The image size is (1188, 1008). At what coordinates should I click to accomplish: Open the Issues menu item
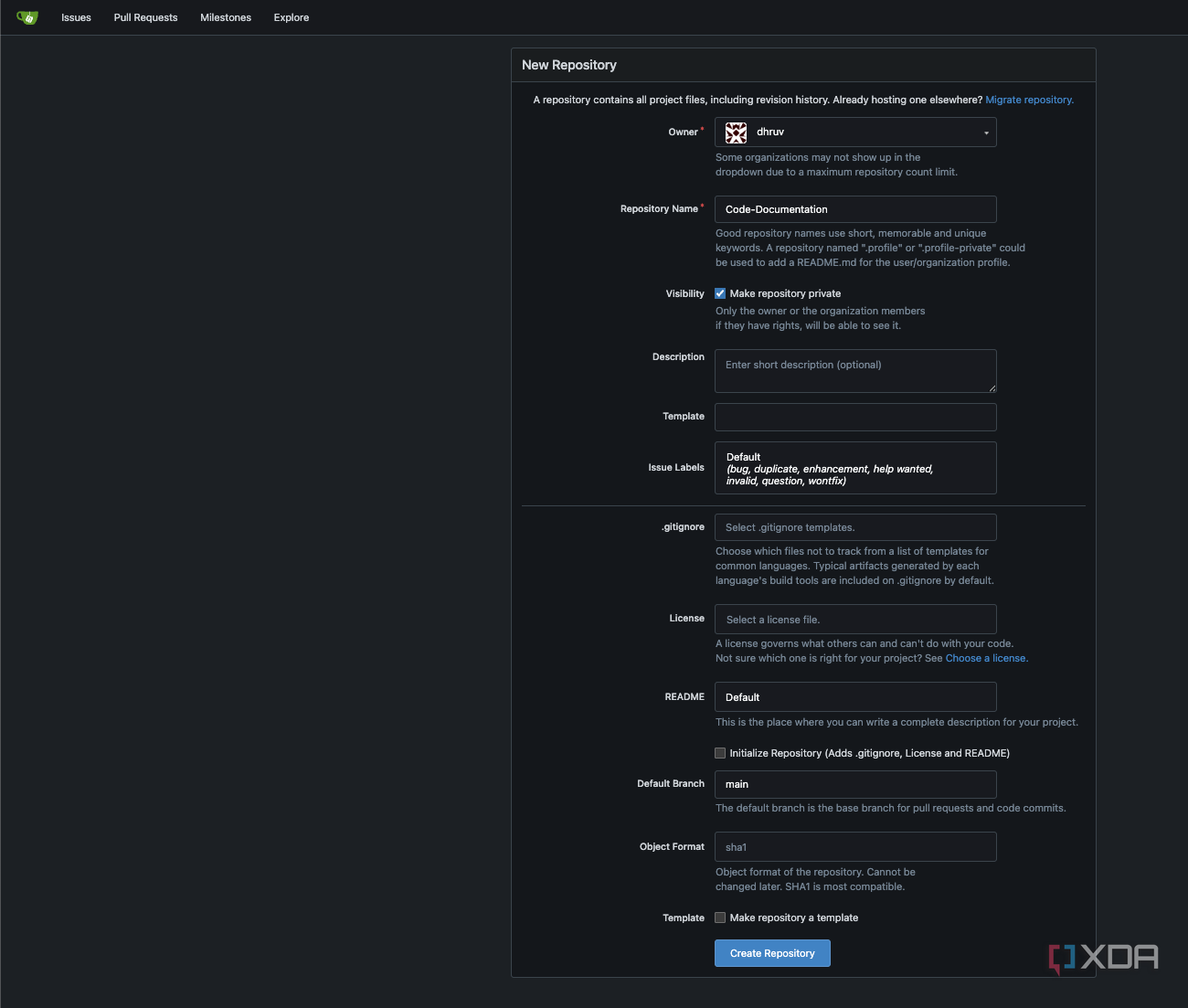[76, 17]
